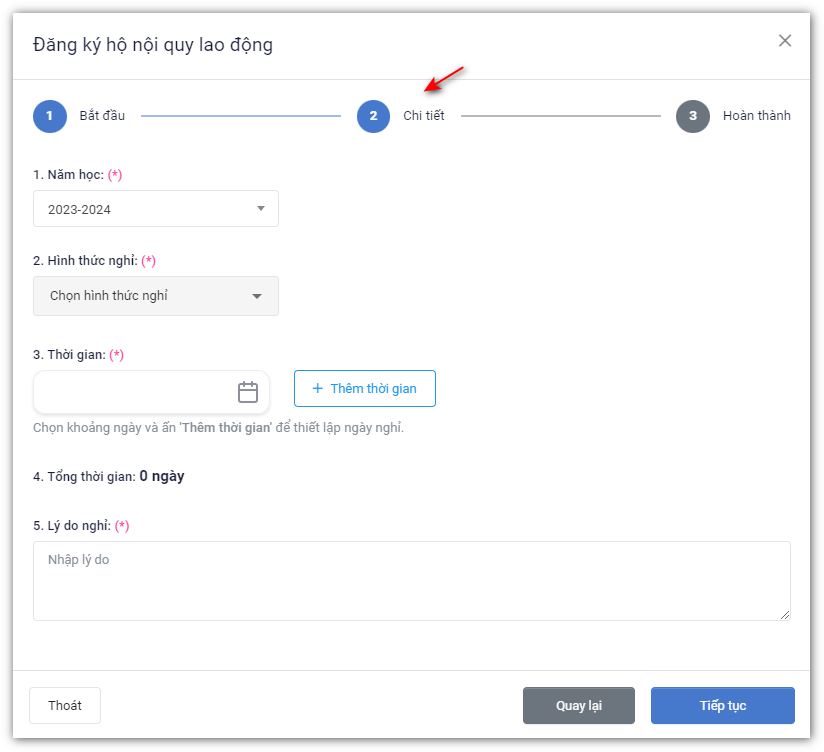Select the Chi tiết step label
824x752 pixels.
click(x=424, y=116)
